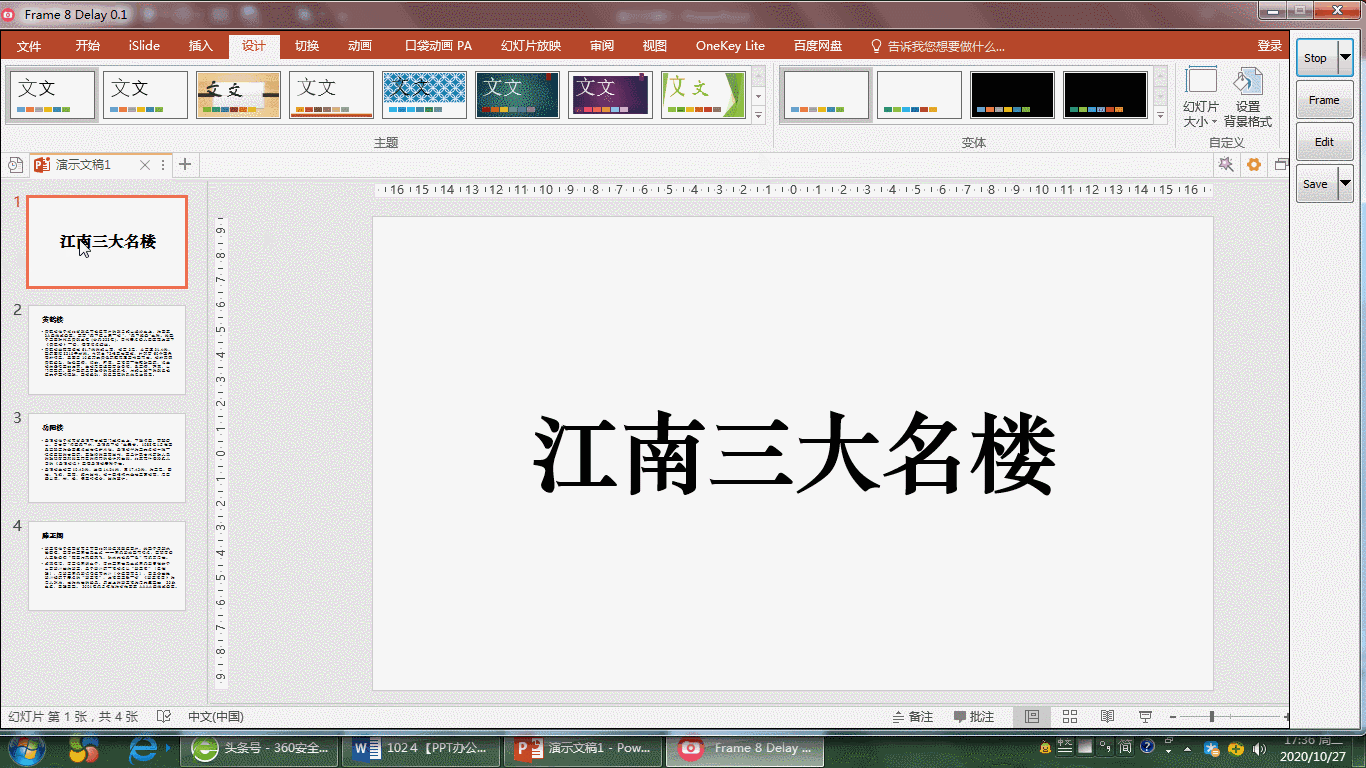Open the 动画 animations tab

point(360,46)
